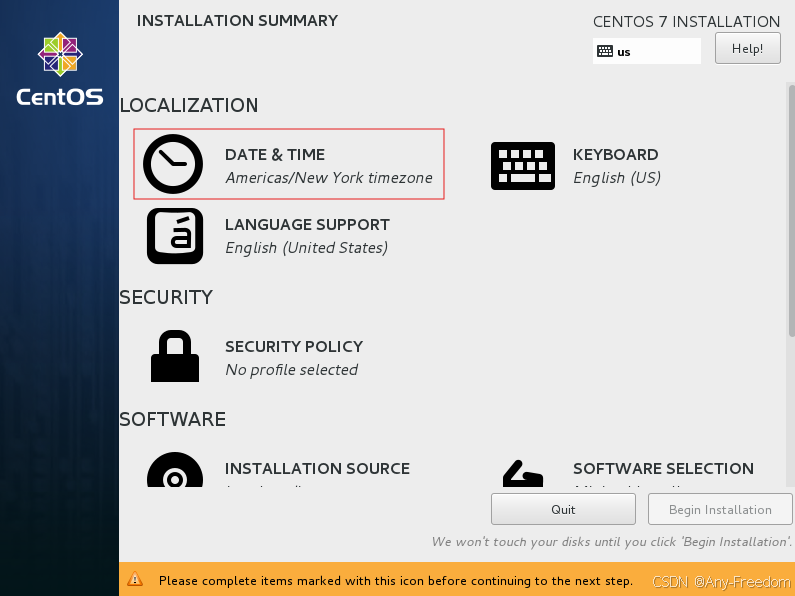Select Americas/New York timezone text
The height and width of the screenshot is (596, 795).
coord(329,178)
